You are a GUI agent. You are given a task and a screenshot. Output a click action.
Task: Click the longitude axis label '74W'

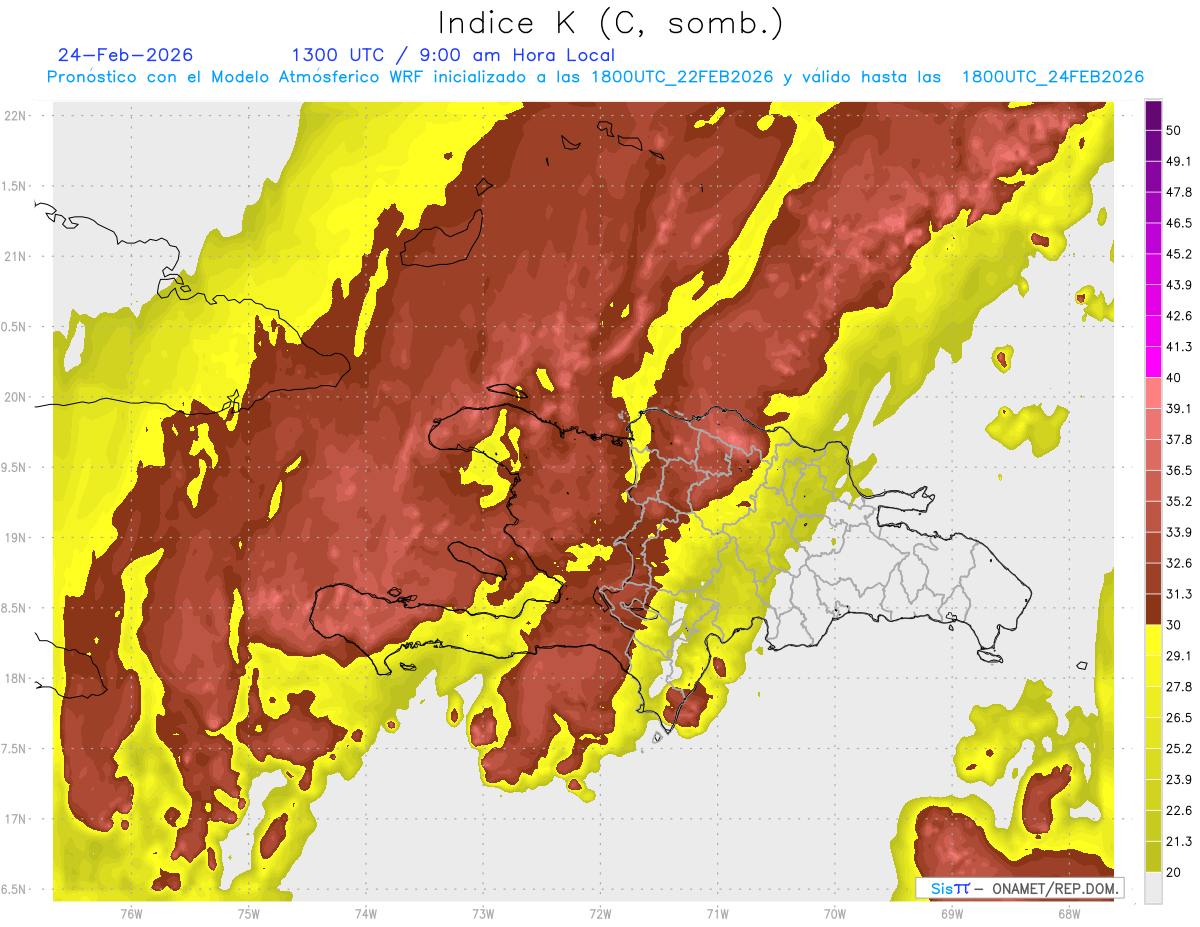click(x=366, y=914)
